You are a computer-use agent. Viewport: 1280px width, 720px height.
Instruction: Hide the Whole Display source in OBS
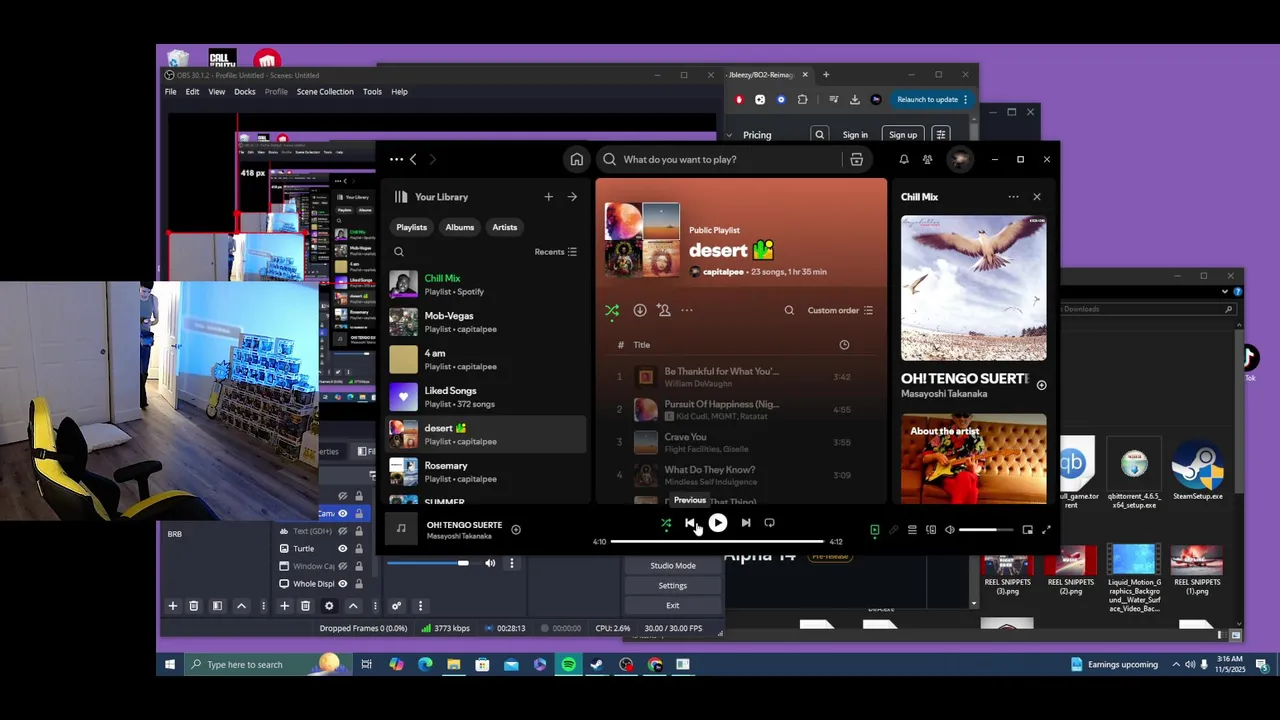[x=342, y=583]
